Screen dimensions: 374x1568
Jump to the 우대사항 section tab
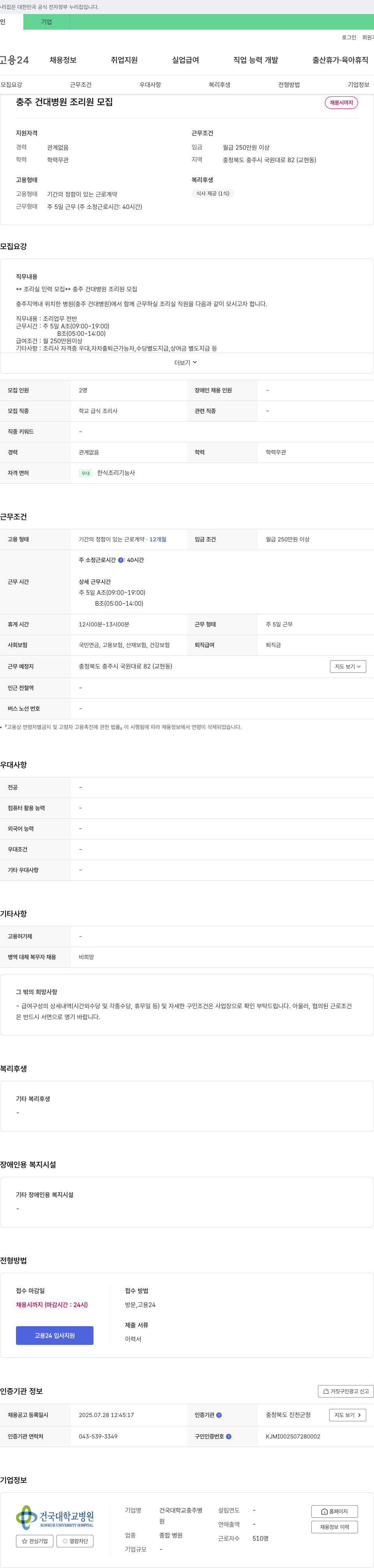[150, 85]
